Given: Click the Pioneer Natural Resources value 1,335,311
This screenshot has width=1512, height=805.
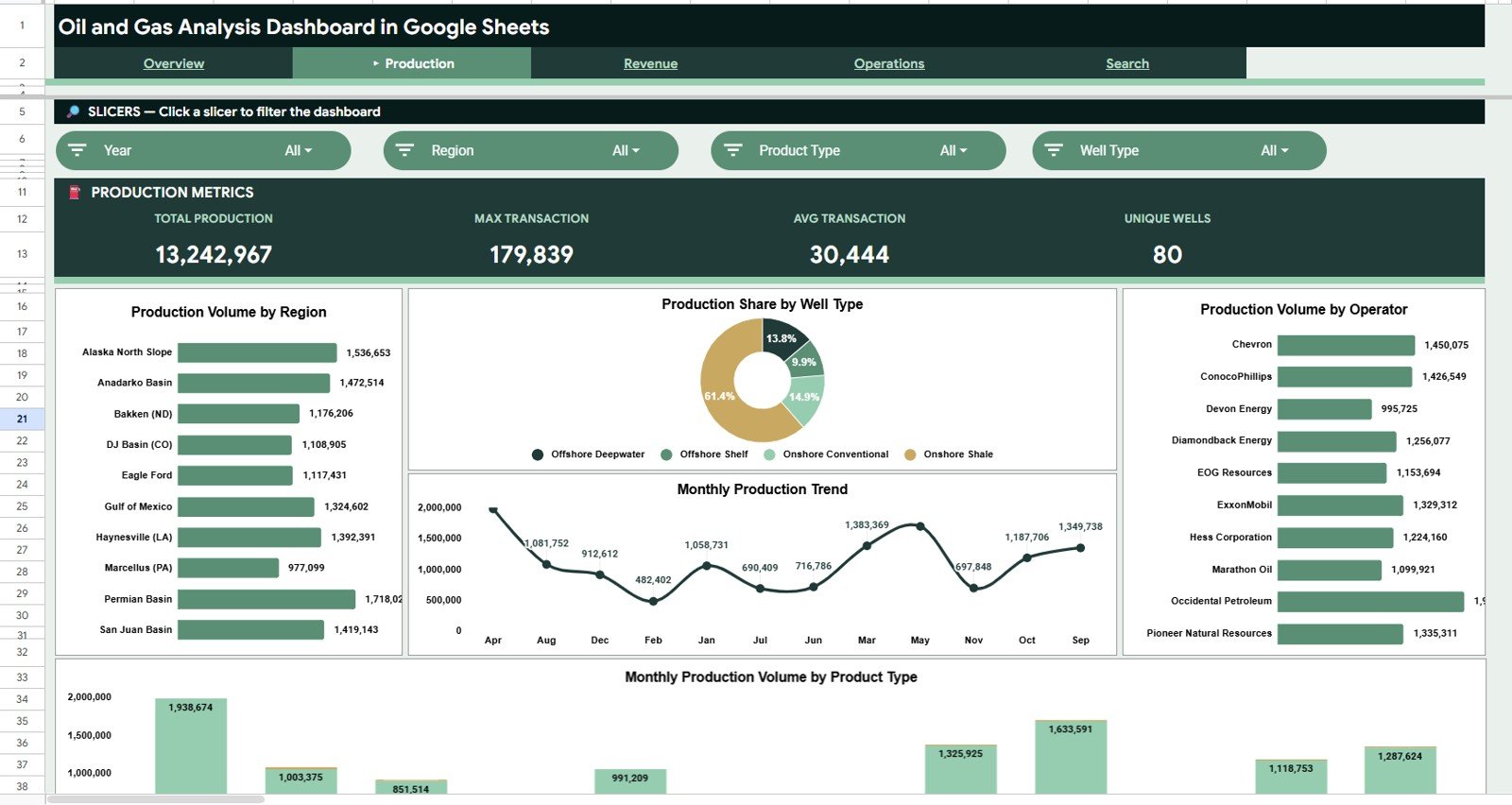Looking at the screenshot, I should pos(1435,633).
